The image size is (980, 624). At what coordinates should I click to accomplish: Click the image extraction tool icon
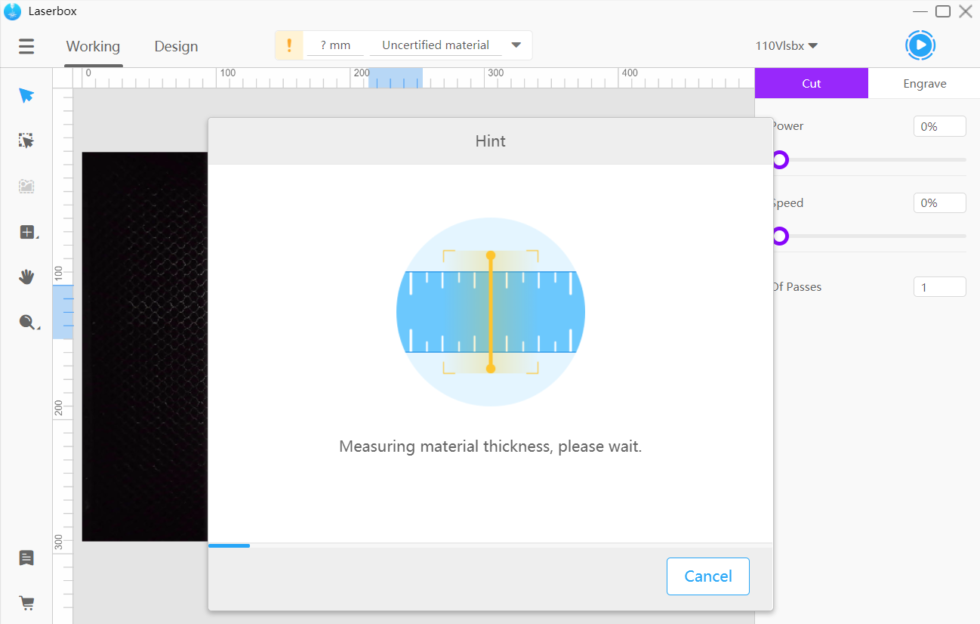[26, 186]
